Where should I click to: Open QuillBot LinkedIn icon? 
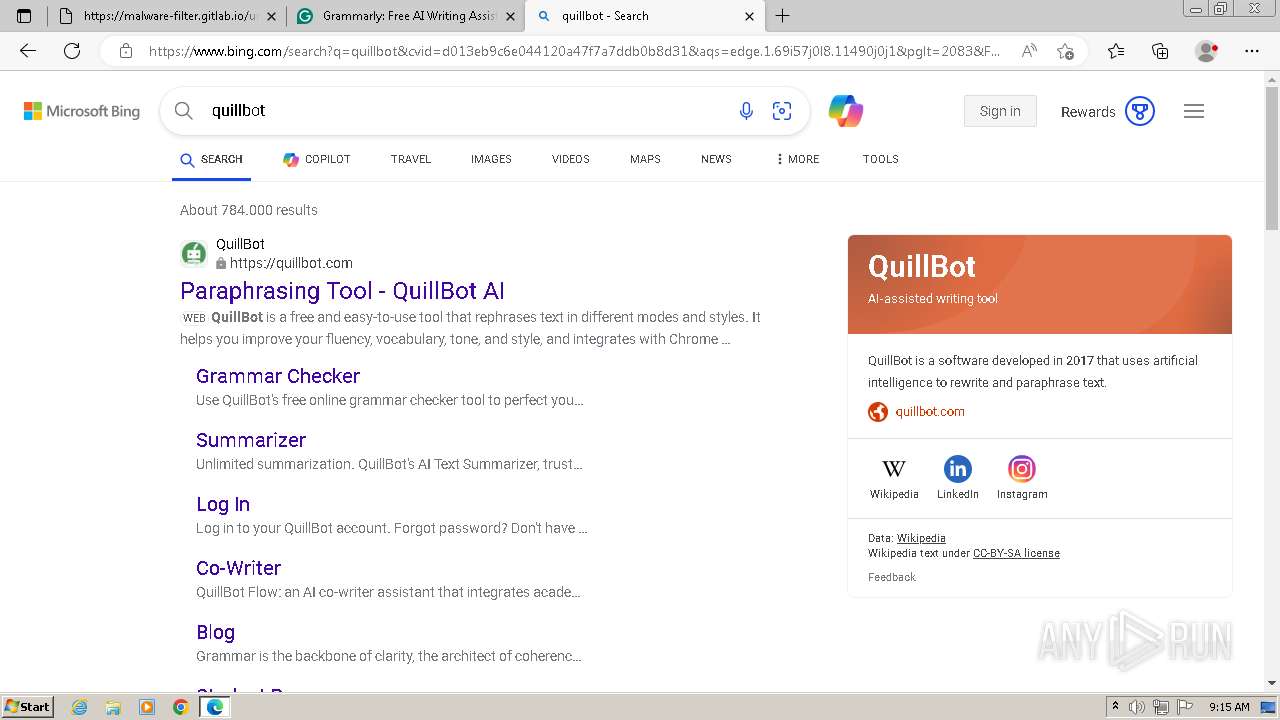[958, 469]
